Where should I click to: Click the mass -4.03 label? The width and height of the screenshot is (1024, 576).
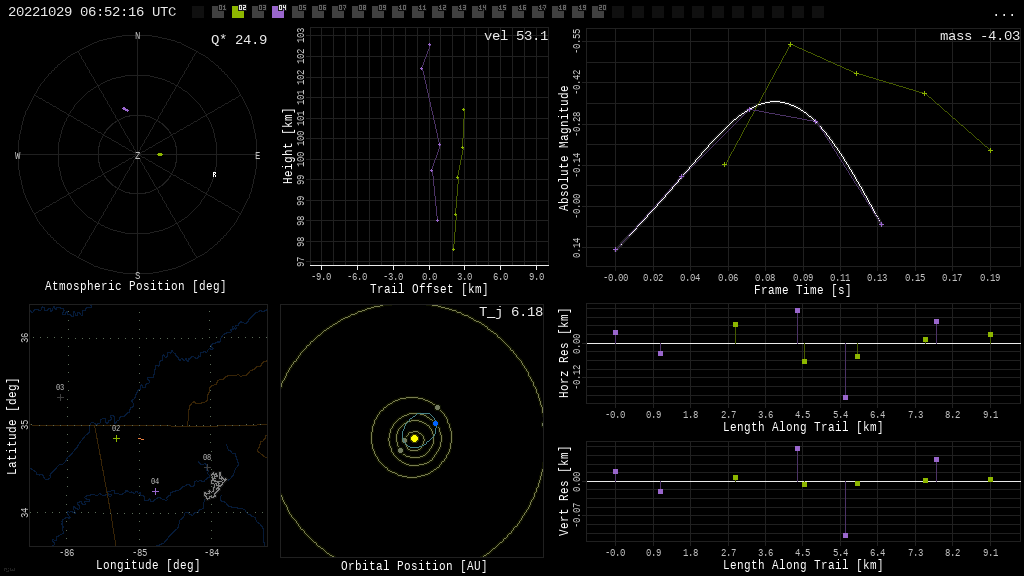(x=979, y=37)
